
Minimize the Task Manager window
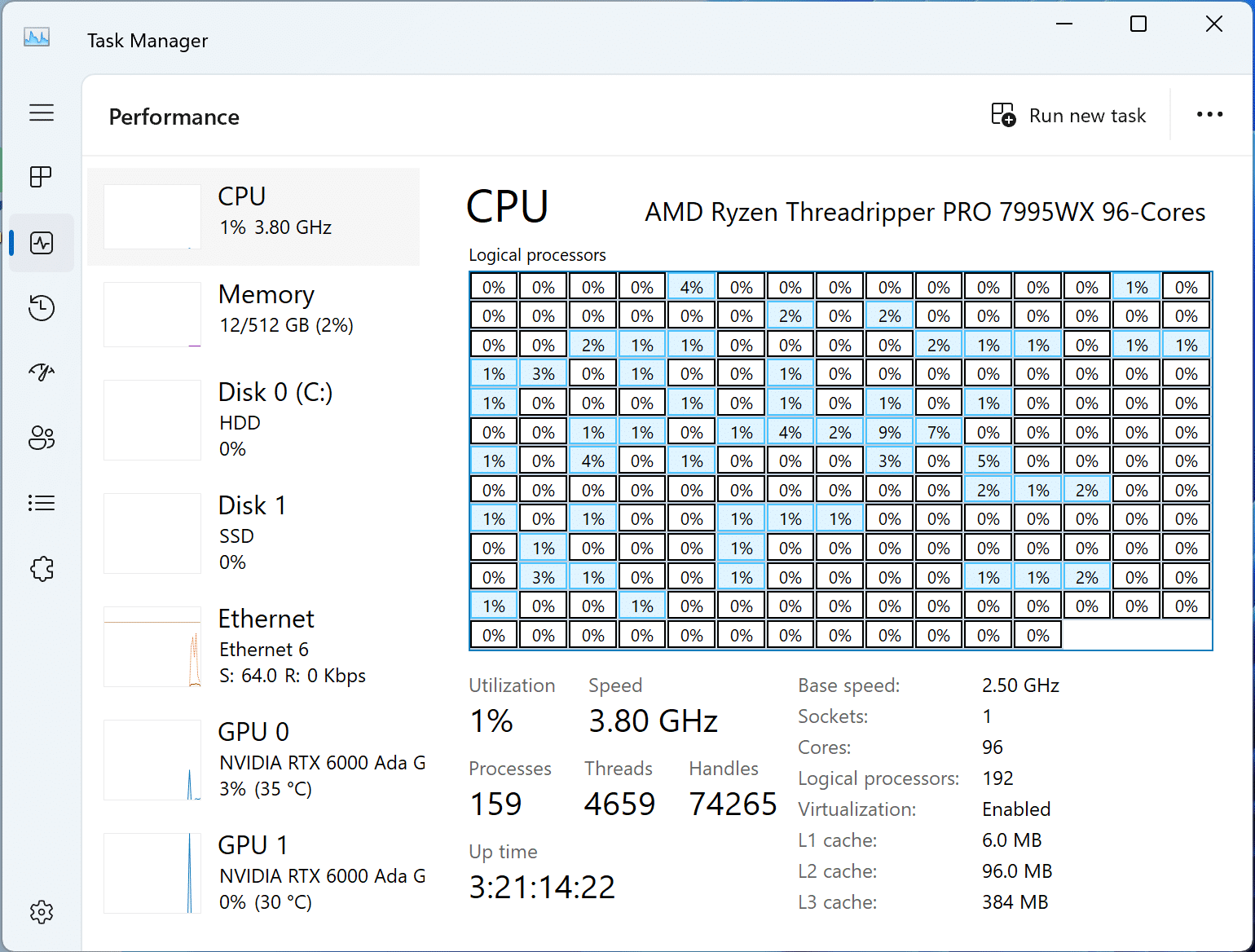[x=1063, y=24]
